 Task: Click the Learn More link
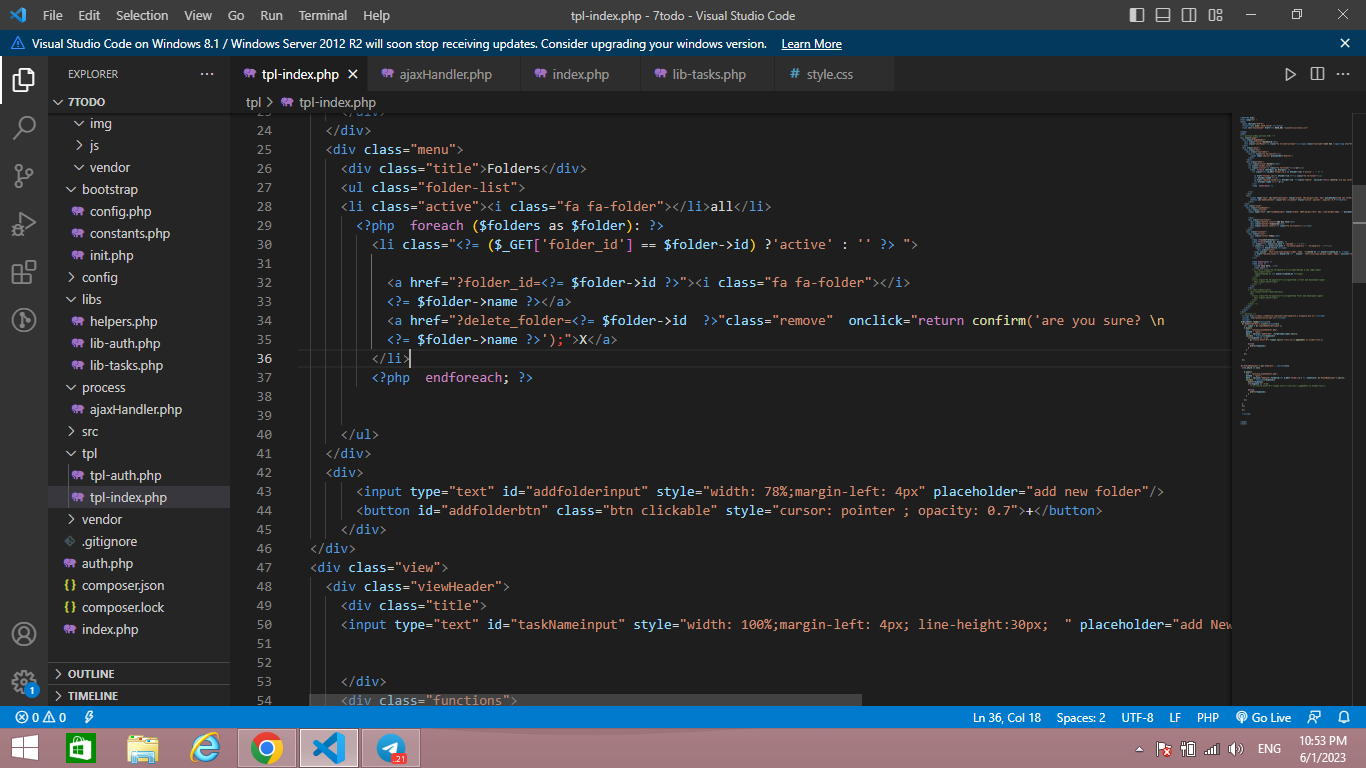click(811, 44)
